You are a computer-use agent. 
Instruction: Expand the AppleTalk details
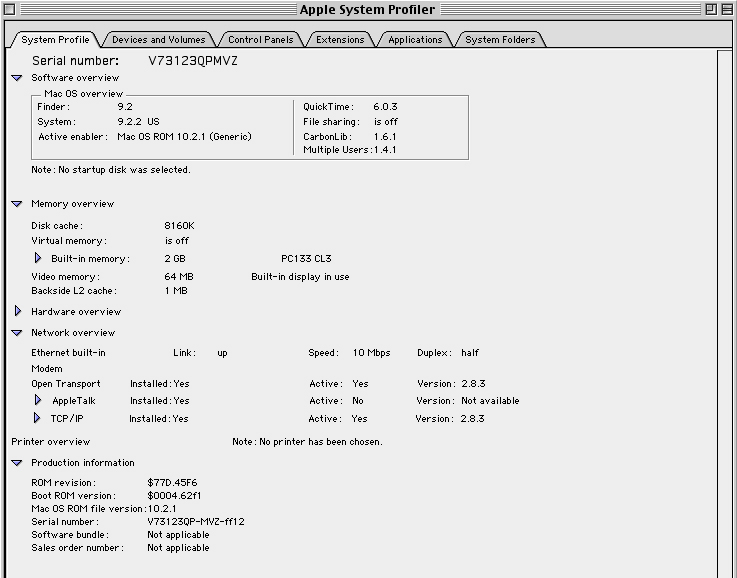coord(38,400)
